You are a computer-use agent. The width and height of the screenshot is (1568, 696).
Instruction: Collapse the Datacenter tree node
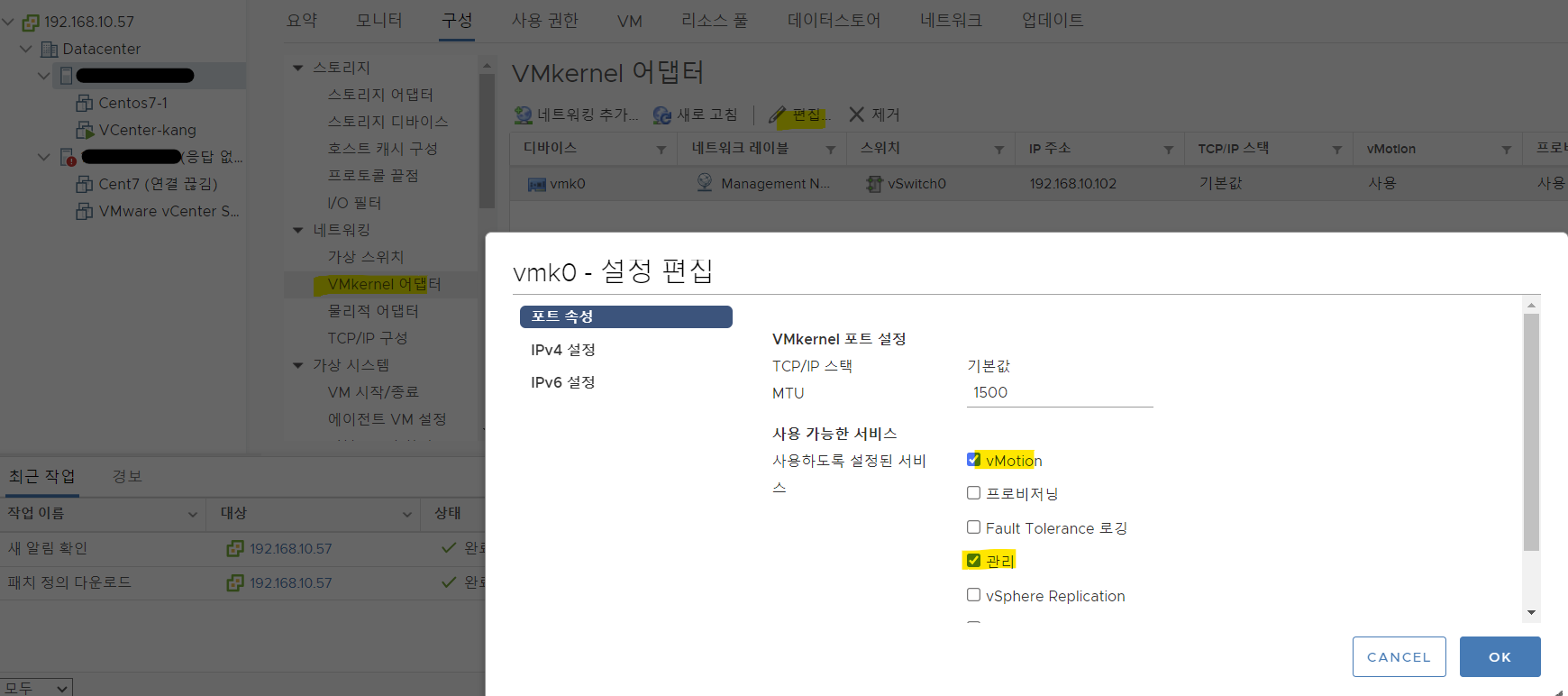26,49
